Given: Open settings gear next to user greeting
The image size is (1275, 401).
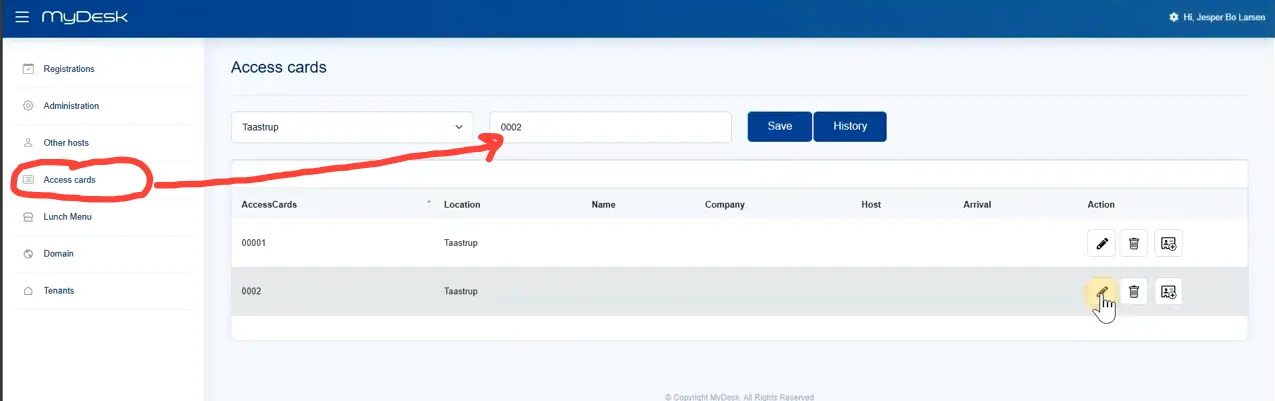Looking at the screenshot, I should (1173, 17).
